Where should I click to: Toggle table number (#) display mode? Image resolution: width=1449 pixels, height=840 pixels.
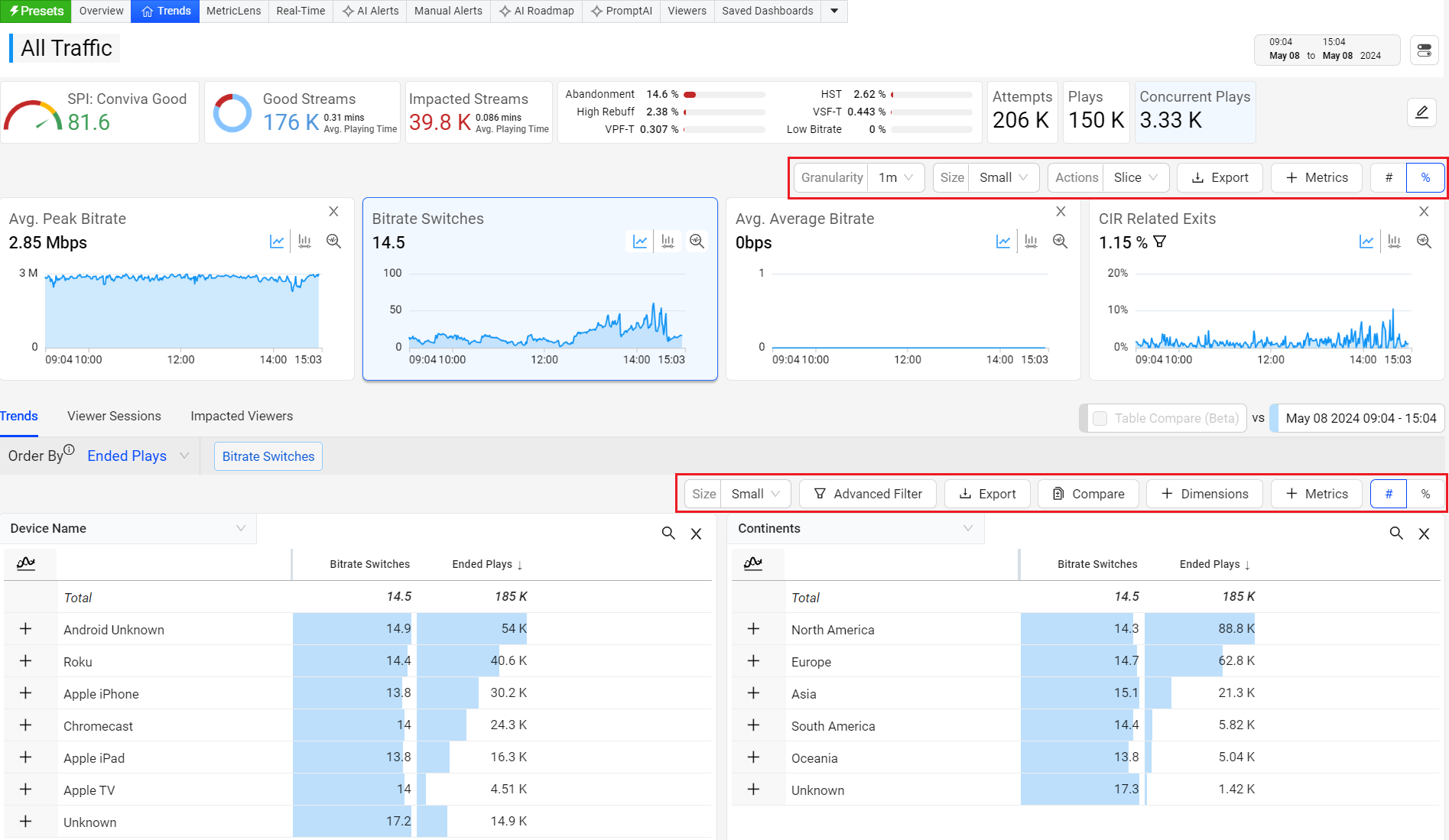click(x=1389, y=494)
